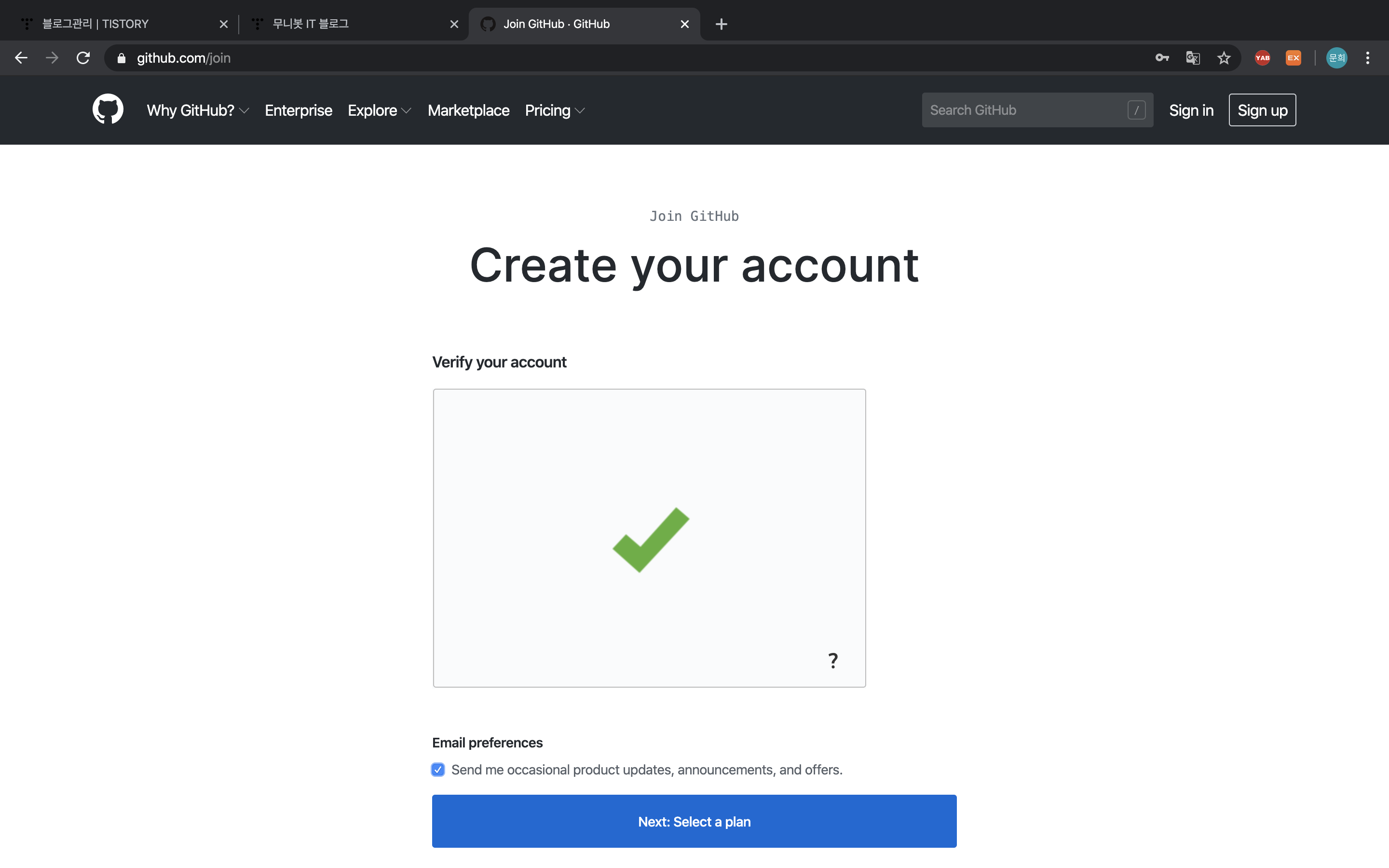Bookmark this page with star icon
This screenshot has width=1389, height=868.
pos(1224,58)
